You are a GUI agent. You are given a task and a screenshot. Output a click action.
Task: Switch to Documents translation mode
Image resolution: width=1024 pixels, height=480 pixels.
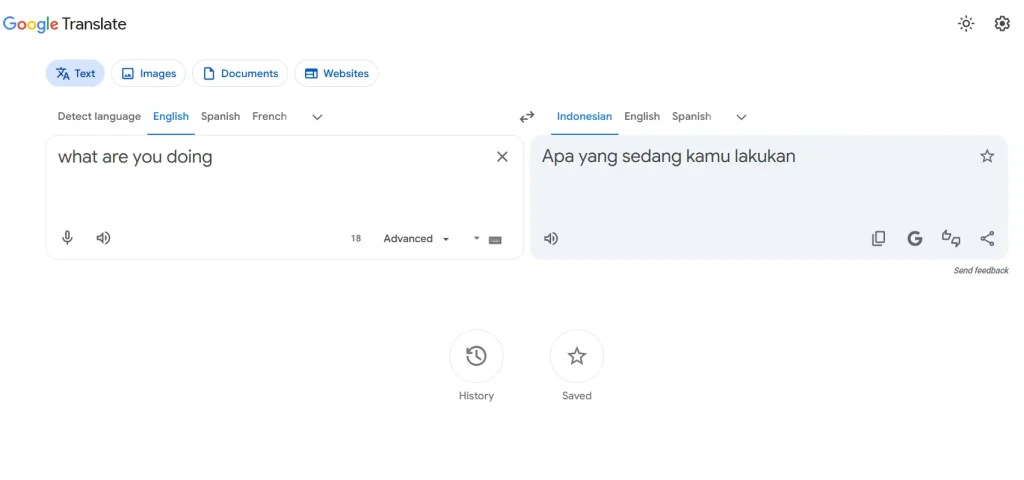(240, 73)
